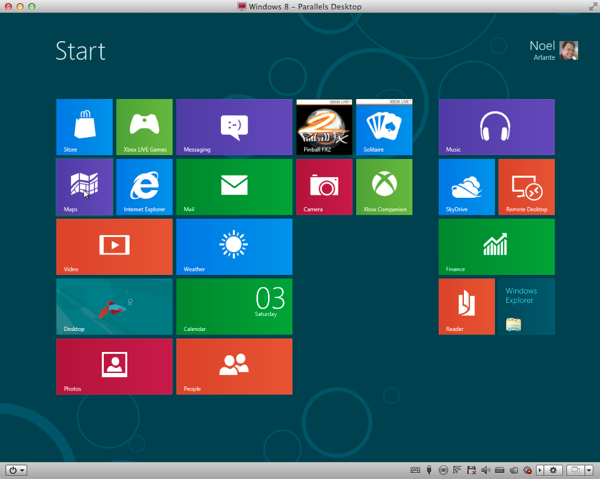Expand the status bar arrow beside gear

point(540,470)
